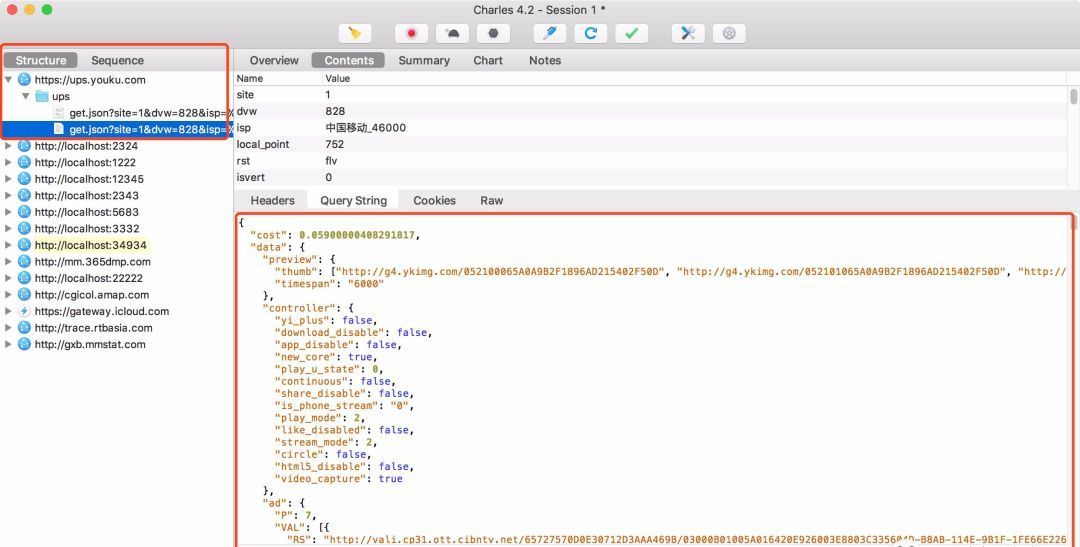Screen dimensions: 1080x547
Task: Collapse the https://ups.youku.com tree node
Action: point(9,79)
